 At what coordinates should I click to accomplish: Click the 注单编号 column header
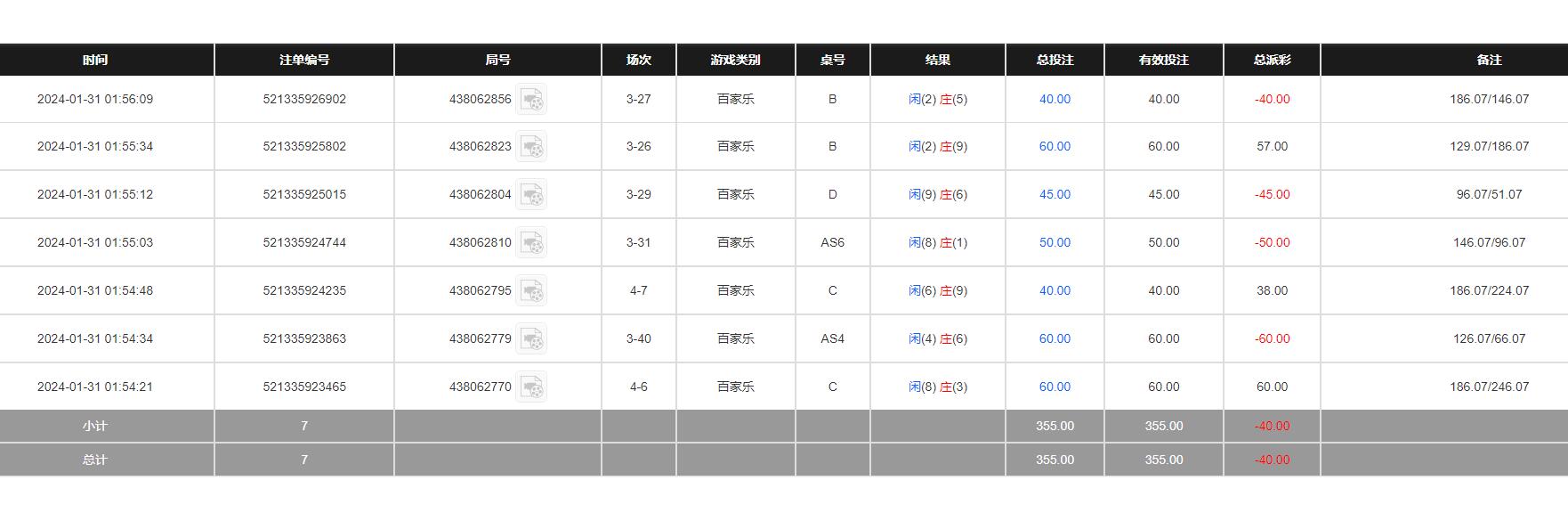[304, 60]
